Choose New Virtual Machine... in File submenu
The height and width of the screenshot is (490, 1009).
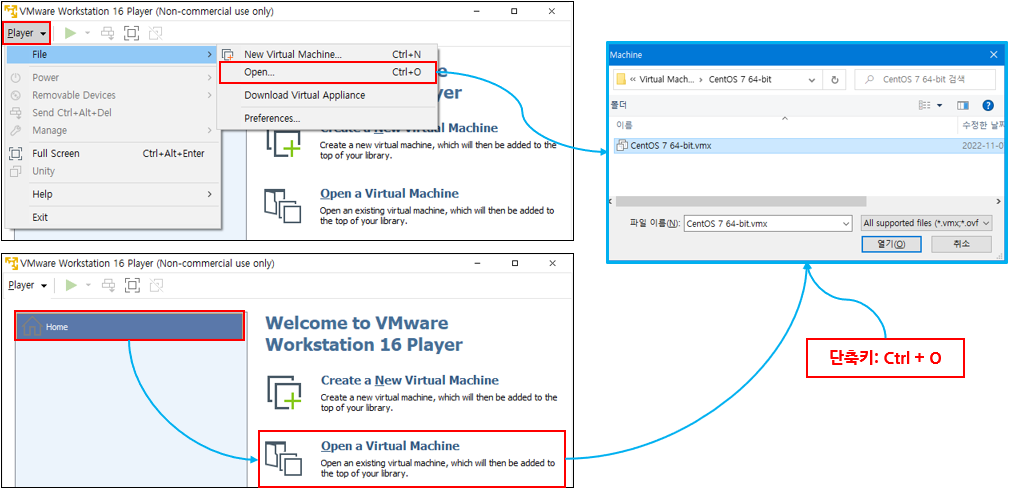[x=328, y=55]
